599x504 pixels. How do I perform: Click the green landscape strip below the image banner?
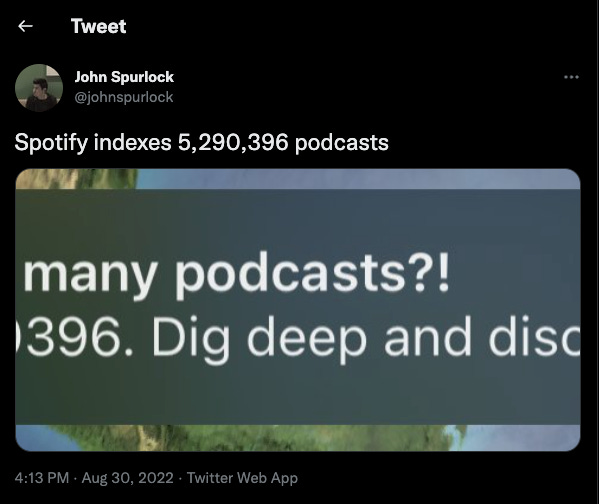[298, 438]
